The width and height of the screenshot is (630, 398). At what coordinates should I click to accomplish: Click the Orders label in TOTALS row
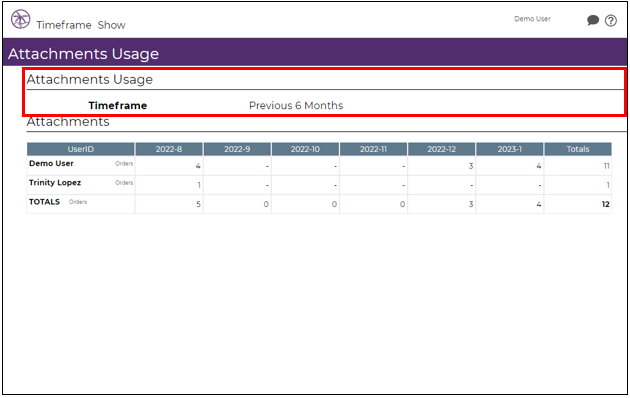click(78, 202)
